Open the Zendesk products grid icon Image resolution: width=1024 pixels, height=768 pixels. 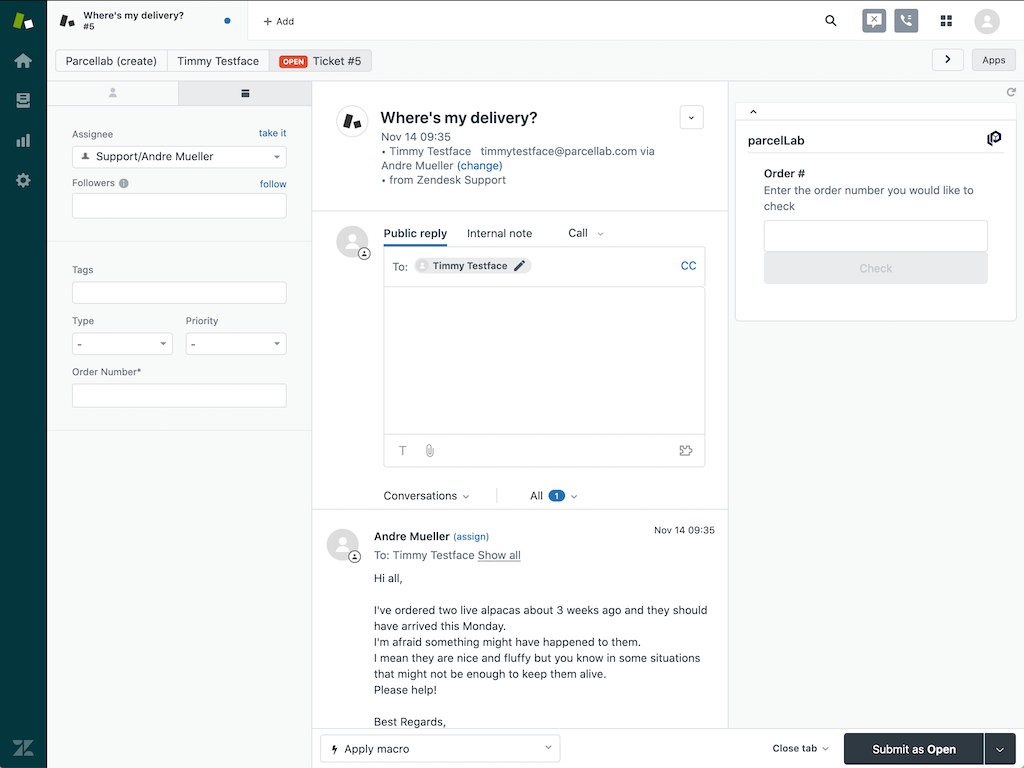(946, 21)
